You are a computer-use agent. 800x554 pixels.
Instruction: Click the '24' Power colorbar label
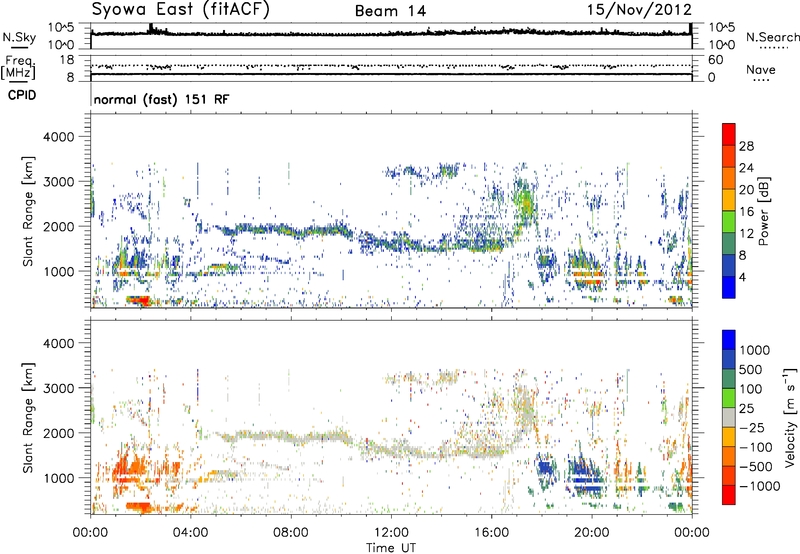[x=746, y=168]
